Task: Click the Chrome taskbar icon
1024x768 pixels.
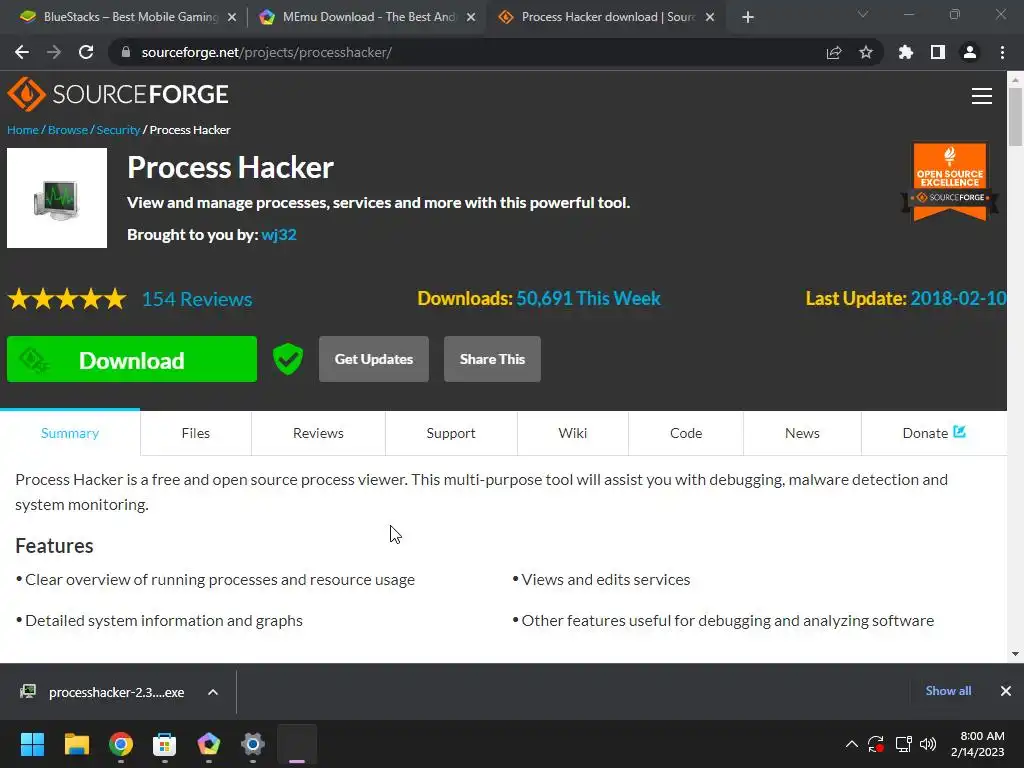Action: tap(121, 744)
